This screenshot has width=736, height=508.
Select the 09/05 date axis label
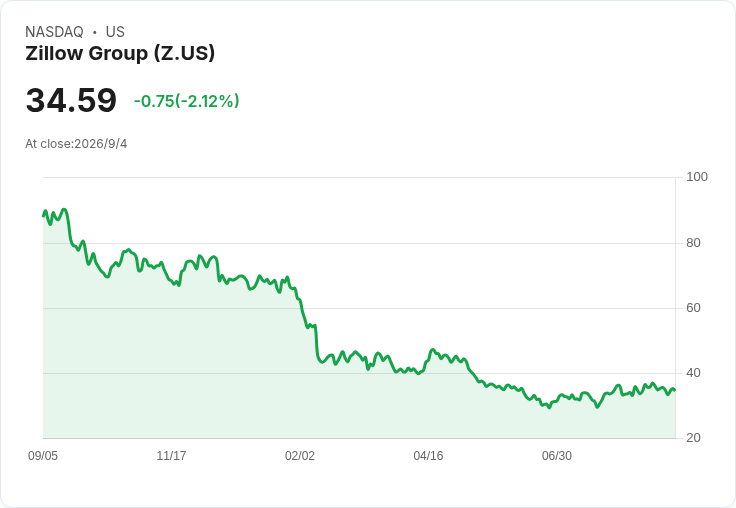(x=43, y=455)
